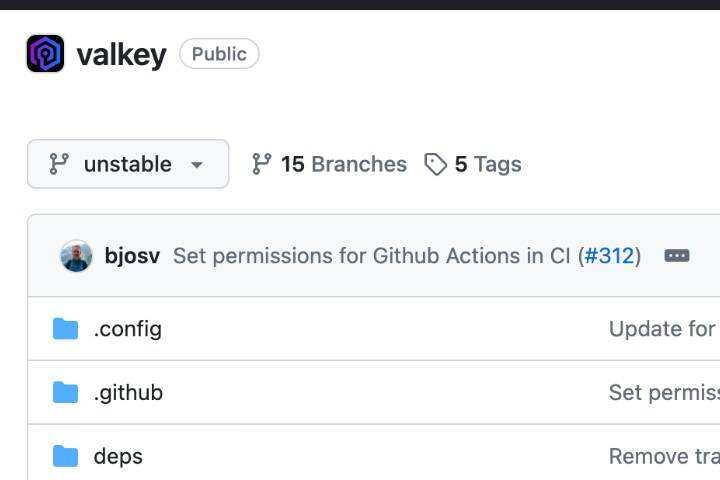Click the deps folder icon
720x480 pixels.
click(x=66, y=457)
